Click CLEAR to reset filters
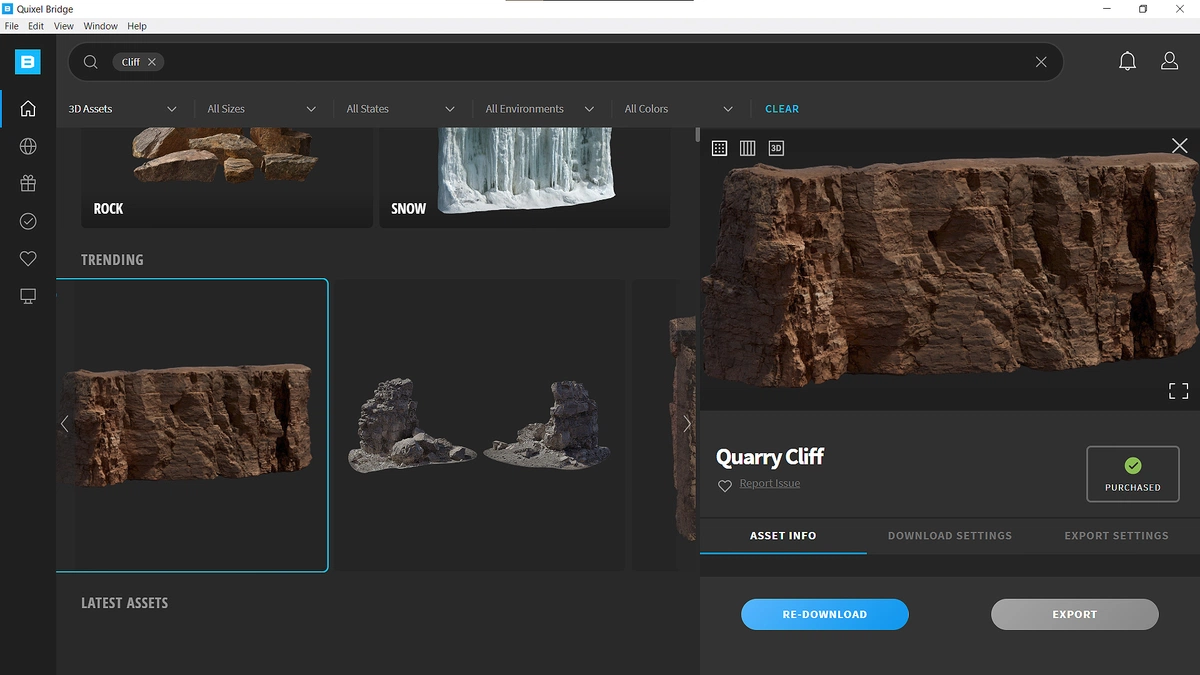Screen dimensions: 1200x675 782,109
